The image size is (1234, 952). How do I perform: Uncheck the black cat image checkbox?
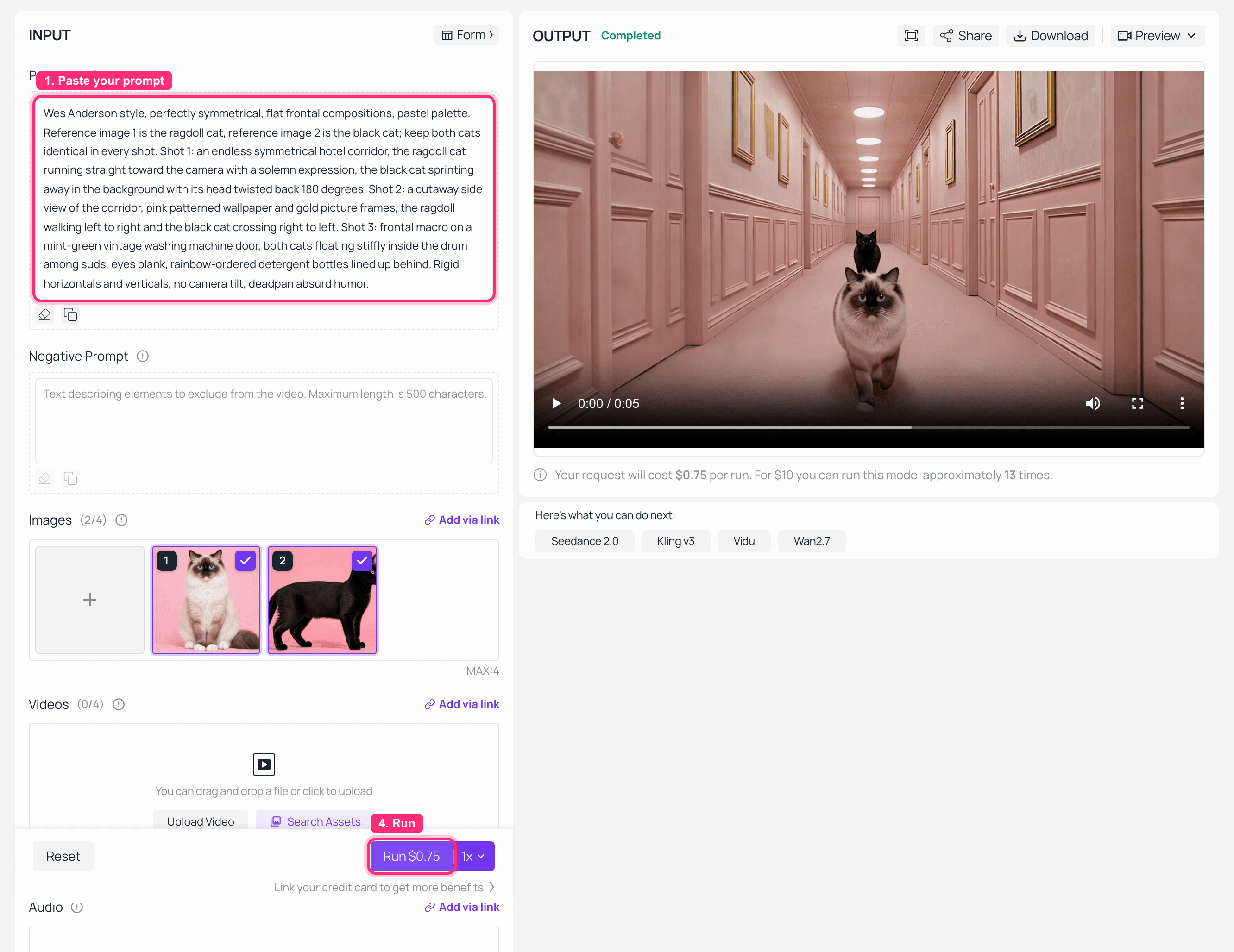362,561
